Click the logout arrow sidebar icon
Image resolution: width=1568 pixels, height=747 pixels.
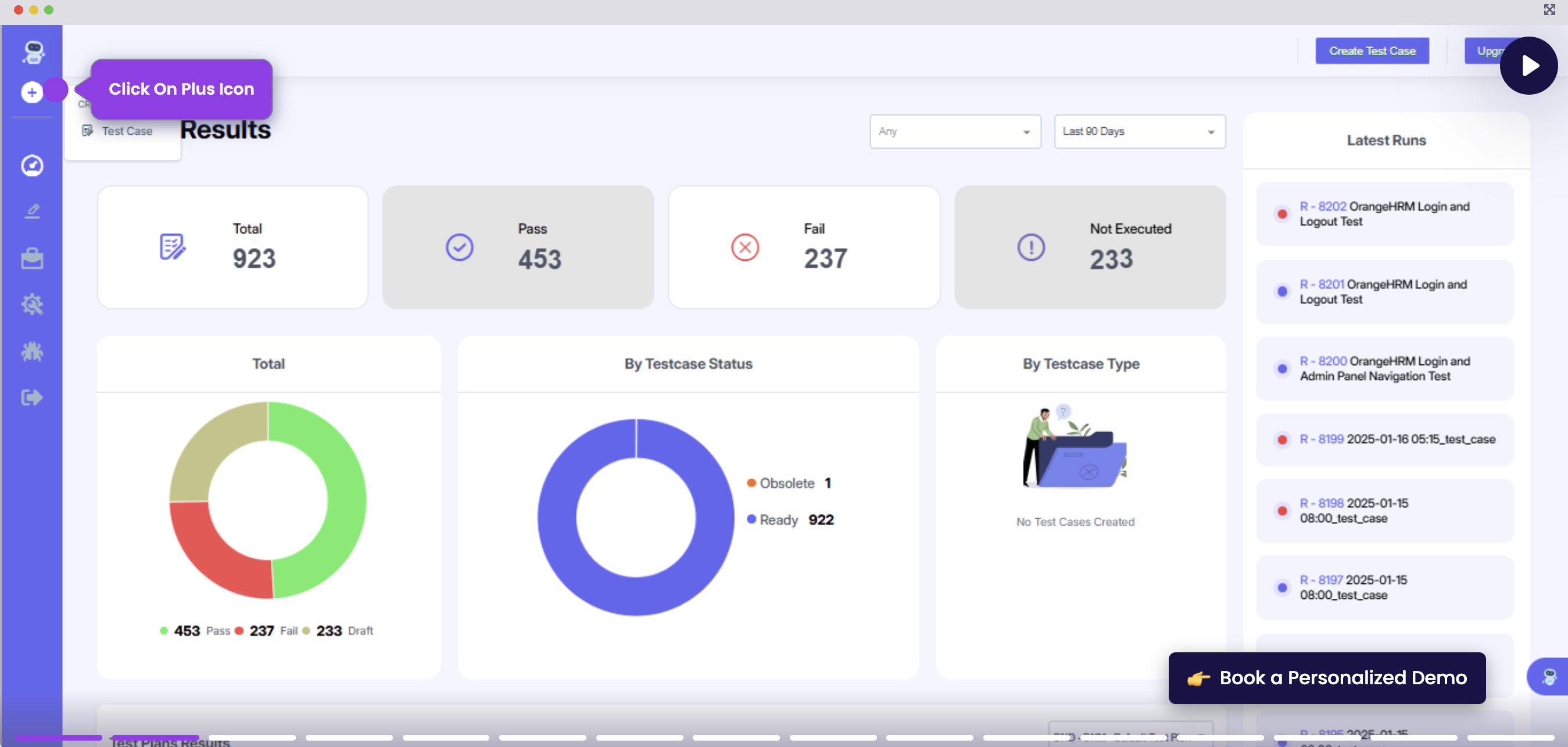[31, 397]
